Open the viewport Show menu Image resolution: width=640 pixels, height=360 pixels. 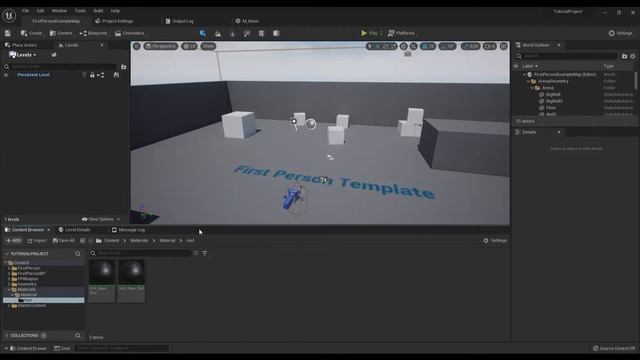pos(208,46)
